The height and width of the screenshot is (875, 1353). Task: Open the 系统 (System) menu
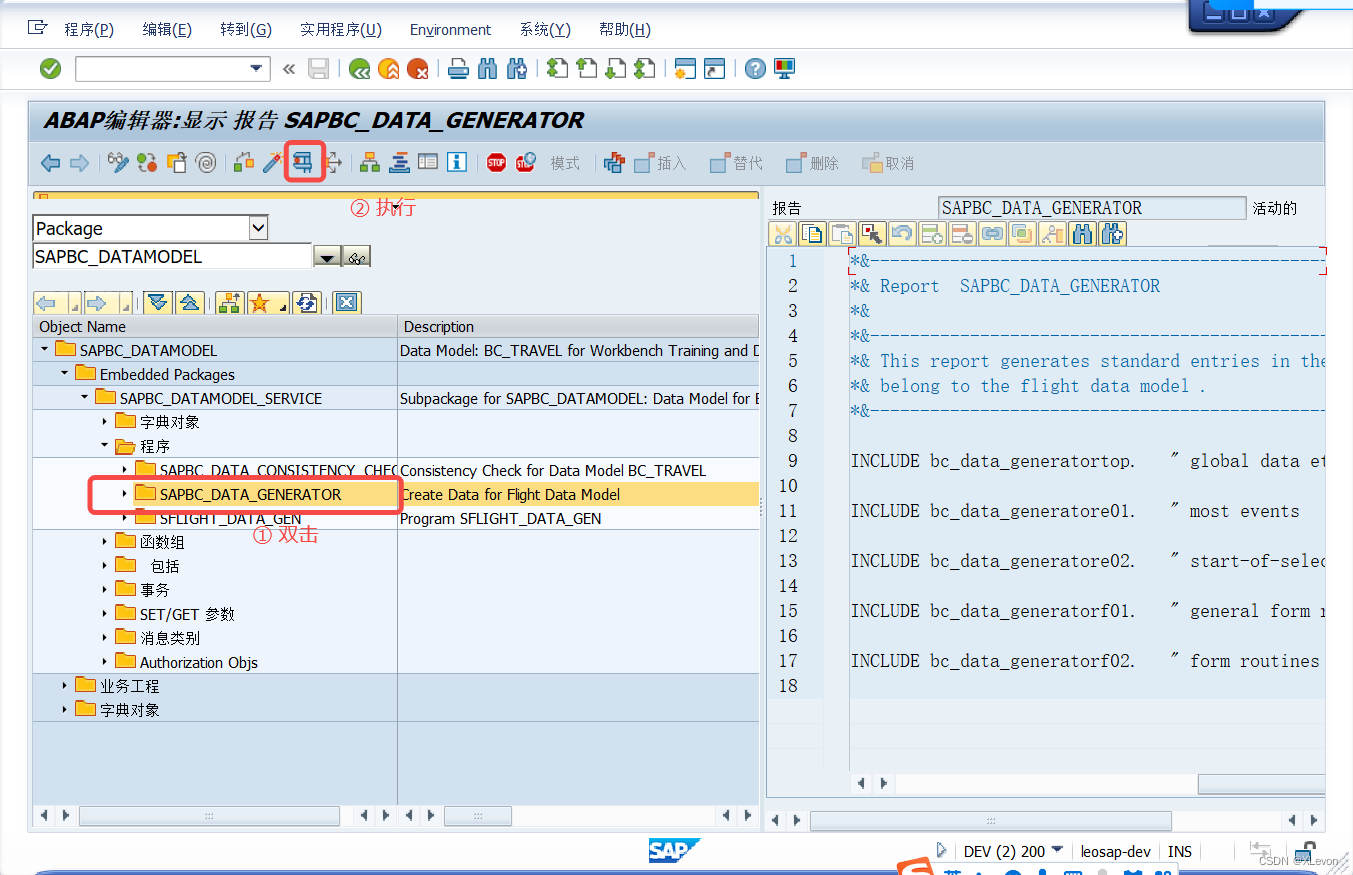[x=545, y=30]
